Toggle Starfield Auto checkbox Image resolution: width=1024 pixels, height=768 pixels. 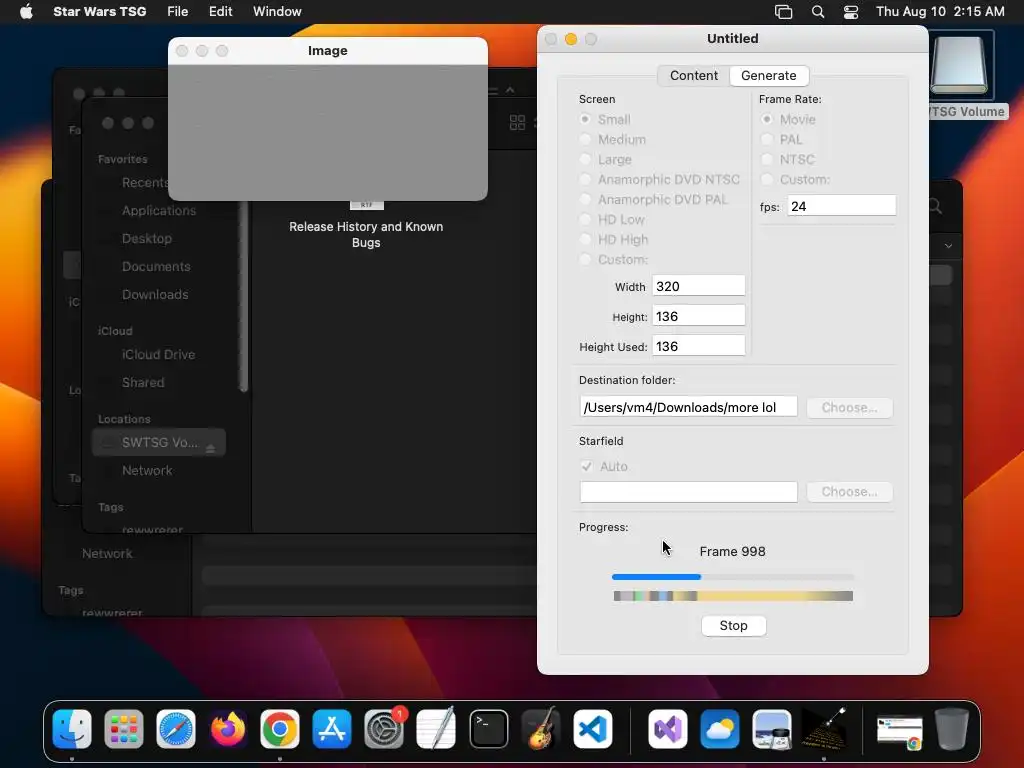tap(586, 466)
